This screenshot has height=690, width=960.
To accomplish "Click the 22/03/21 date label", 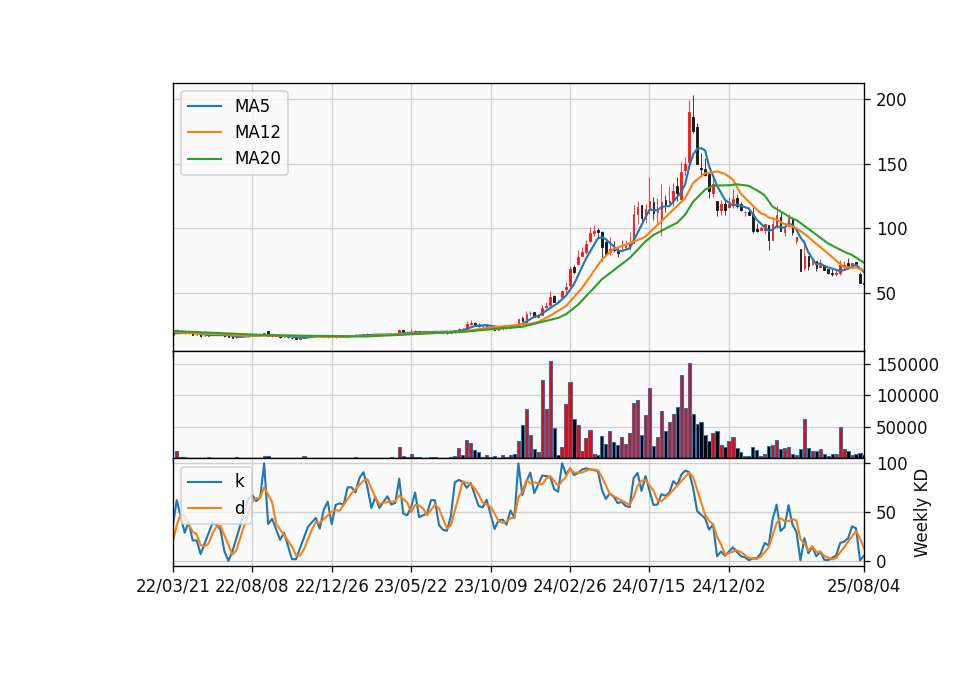I will click(173, 586).
